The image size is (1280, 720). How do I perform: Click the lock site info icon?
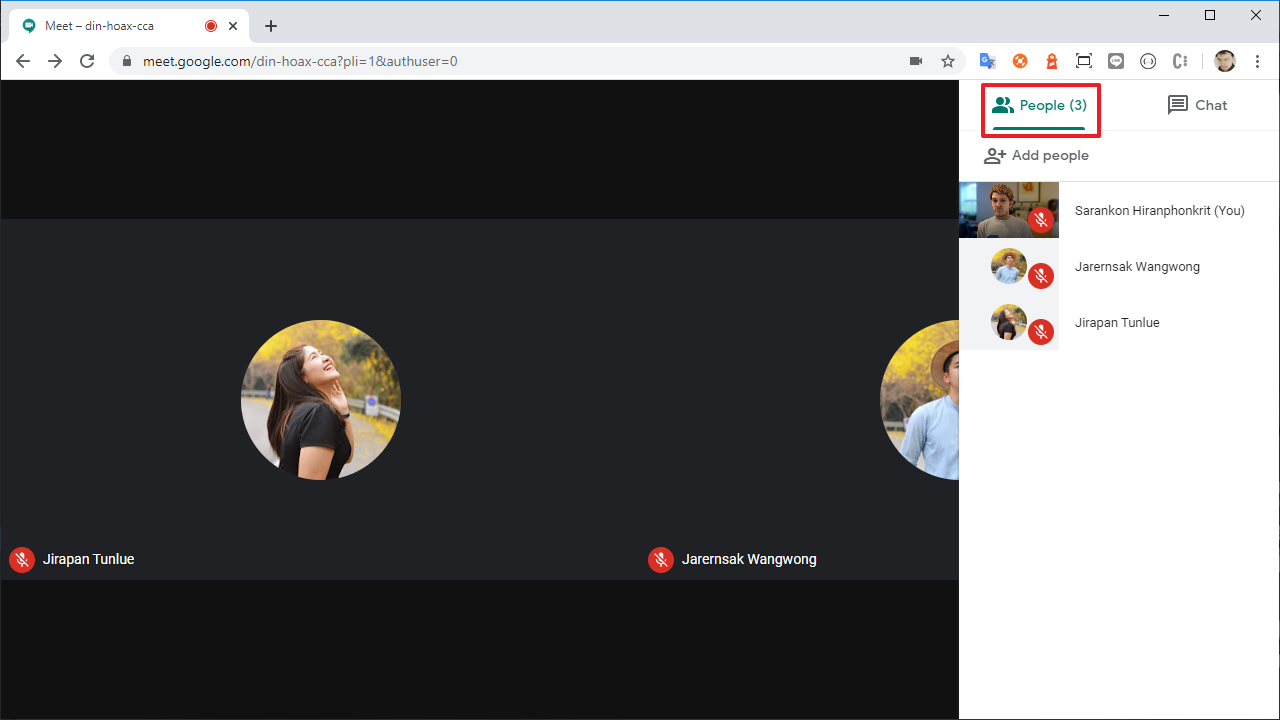pyautogui.click(x=127, y=61)
